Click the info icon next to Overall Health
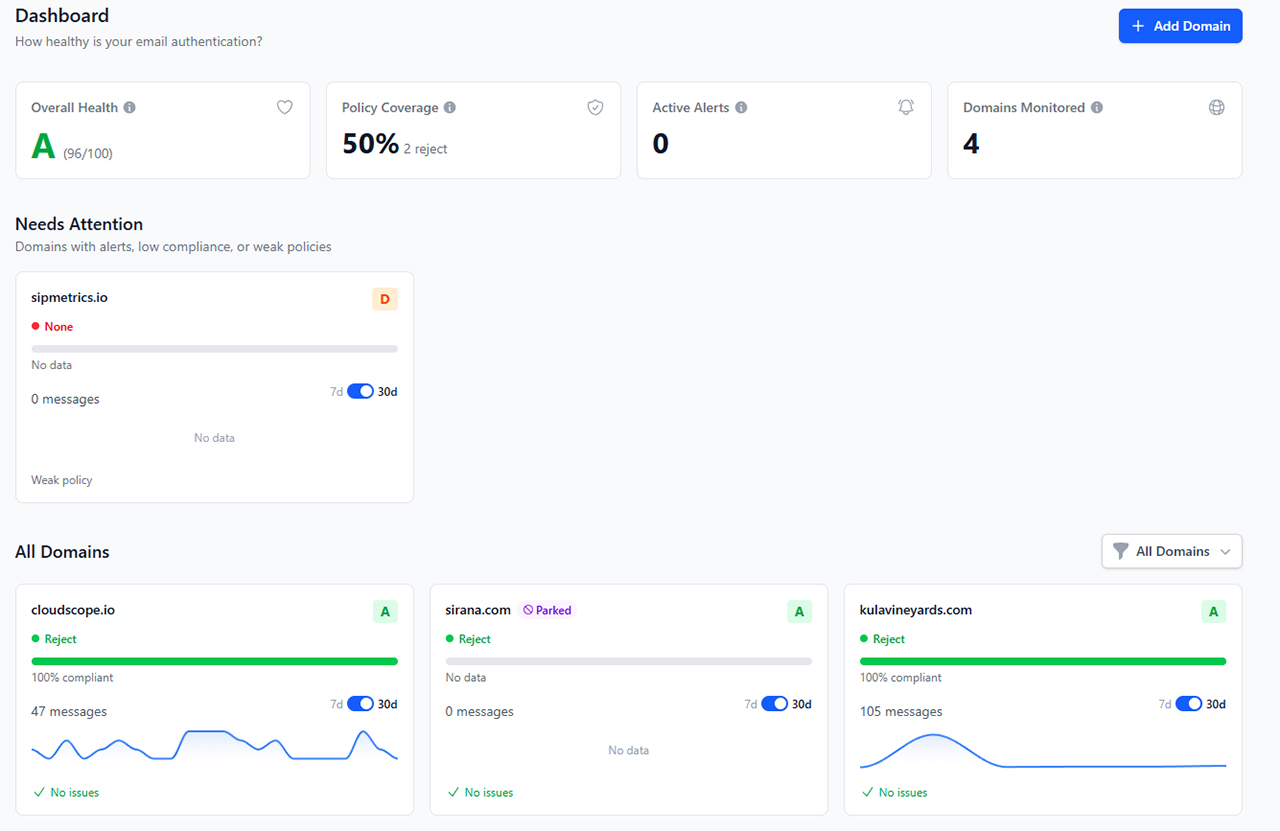 pyautogui.click(x=130, y=108)
